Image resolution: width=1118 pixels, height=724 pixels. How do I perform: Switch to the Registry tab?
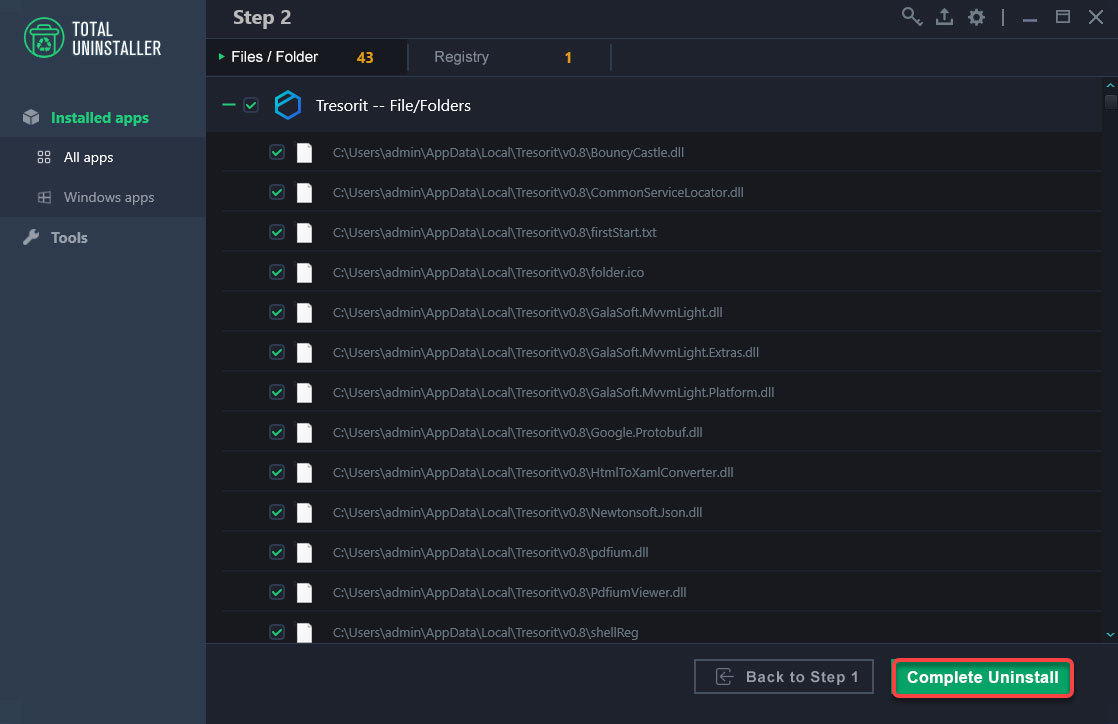pyautogui.click(x=509, y=57)
